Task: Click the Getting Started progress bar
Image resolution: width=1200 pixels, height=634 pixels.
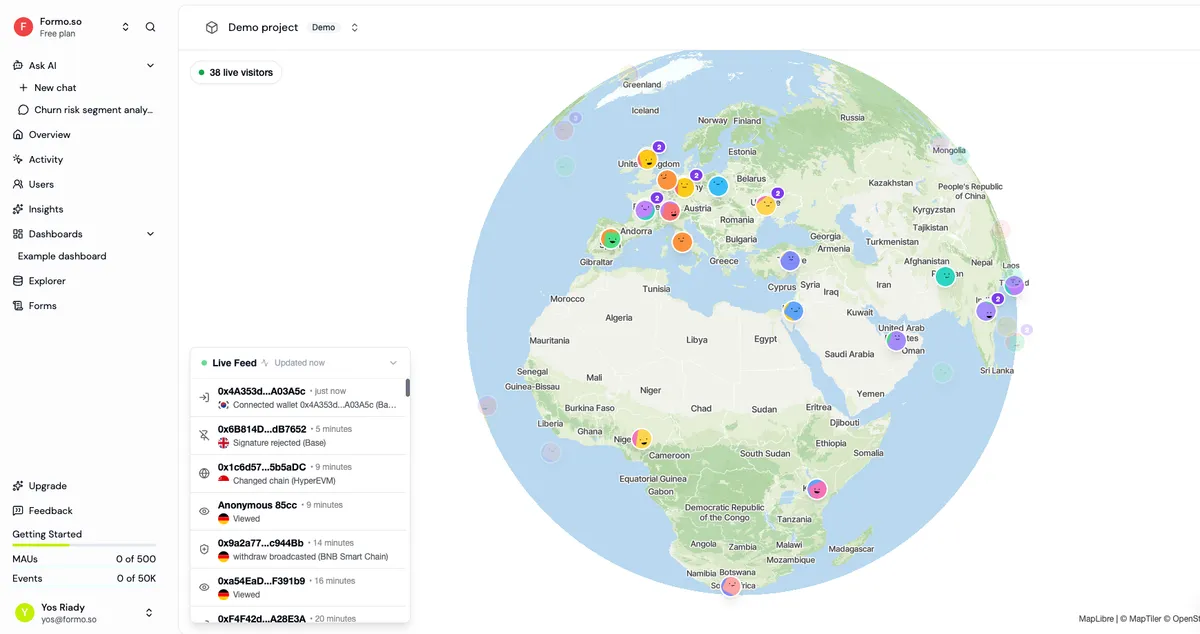Action: 84,546
